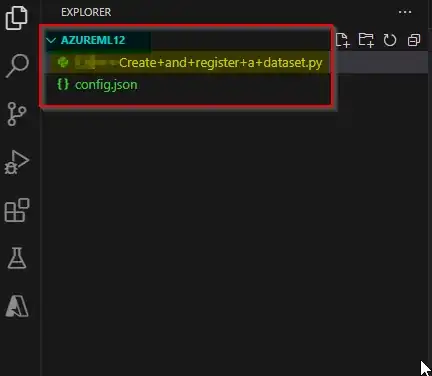The width and height of the screenshot is (432, 376).
Task: Open Explorer views and more actions menu
Action: [405, 12]
